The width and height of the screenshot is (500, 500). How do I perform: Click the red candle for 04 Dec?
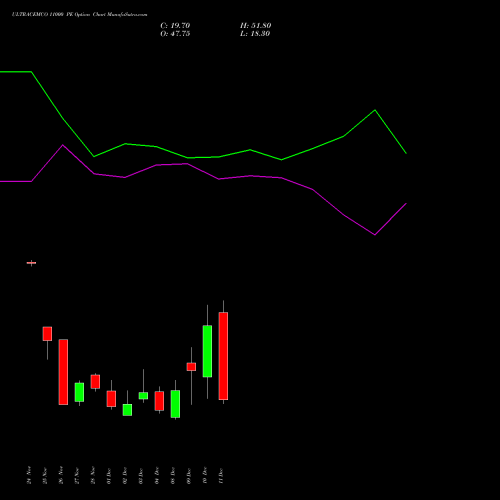point(159,401)
